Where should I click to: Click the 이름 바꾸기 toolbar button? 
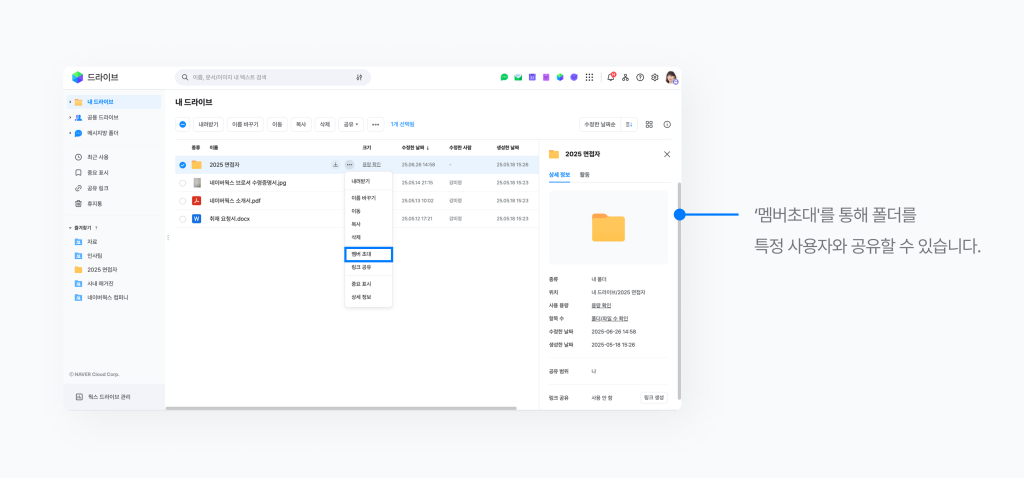pos(244,125)
